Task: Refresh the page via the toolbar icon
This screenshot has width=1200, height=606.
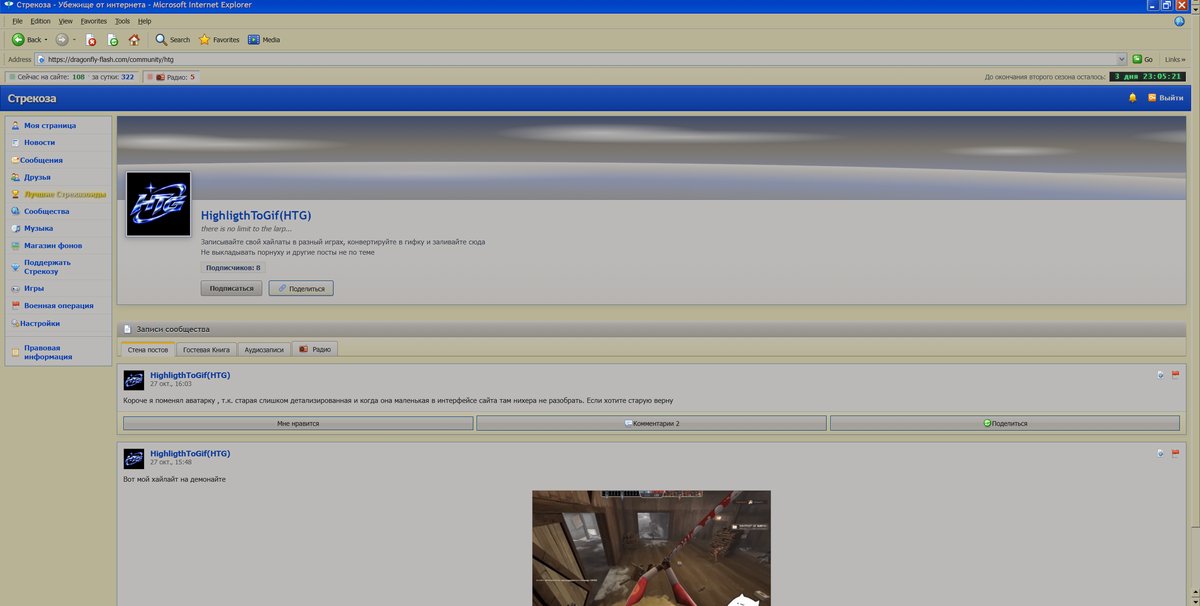Action: 112,40
